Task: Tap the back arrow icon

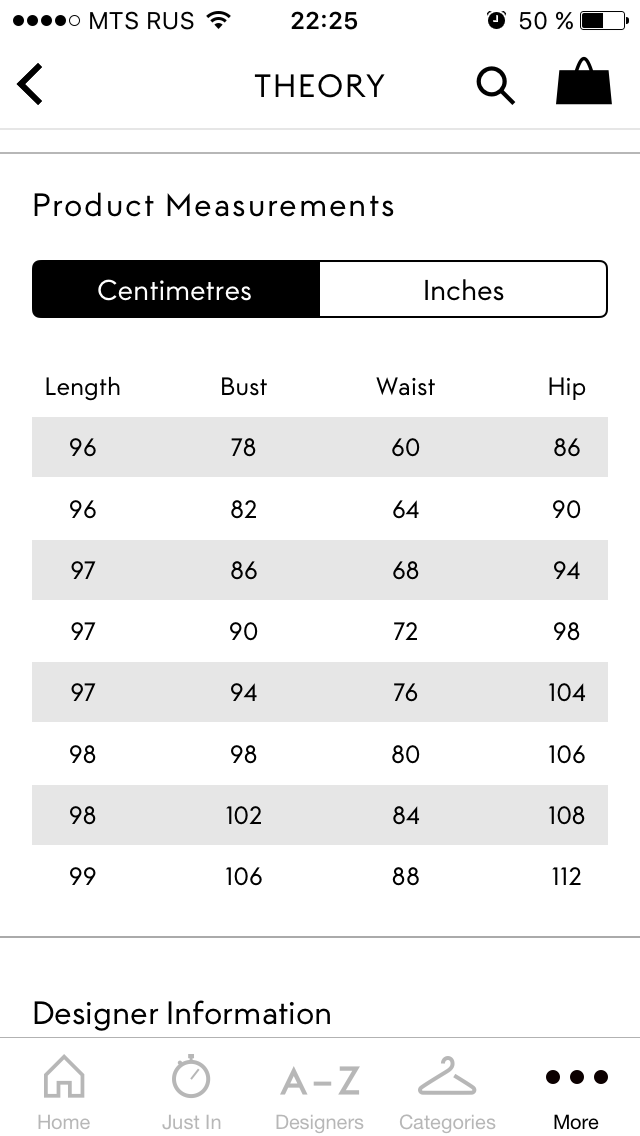Action: tap(30, 84)
